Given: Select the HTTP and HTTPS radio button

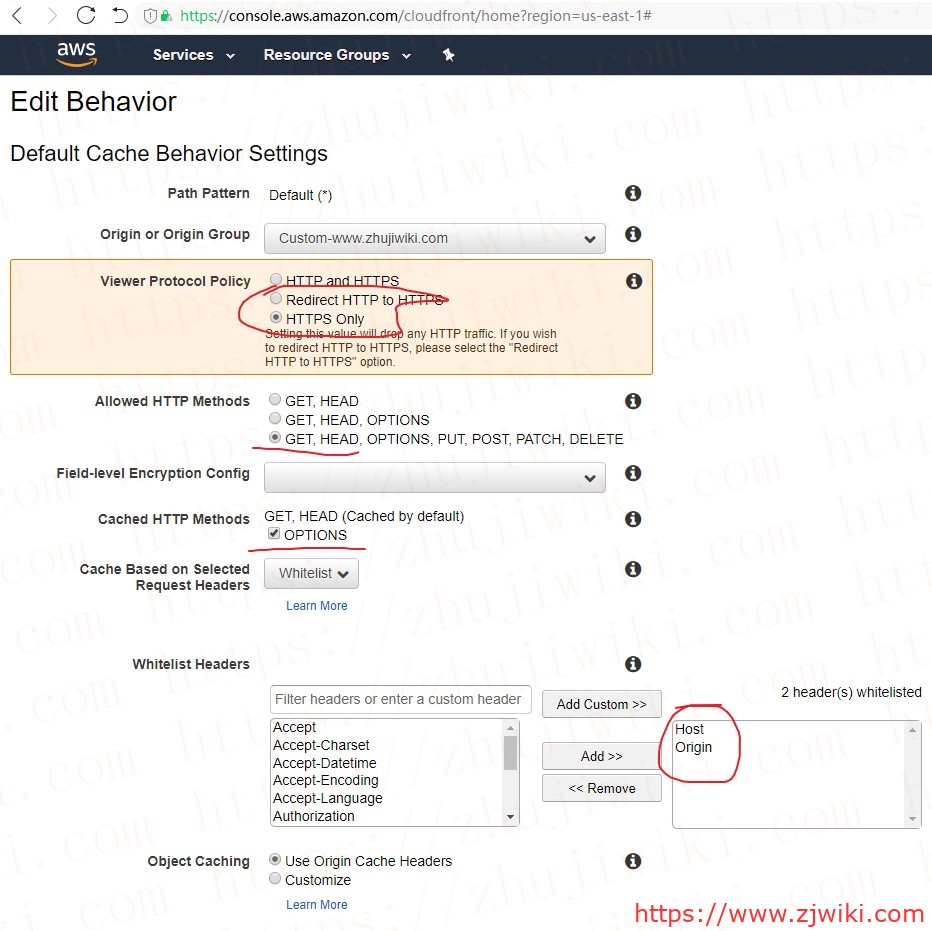Looking at the screenshot, I should (275, 279).
